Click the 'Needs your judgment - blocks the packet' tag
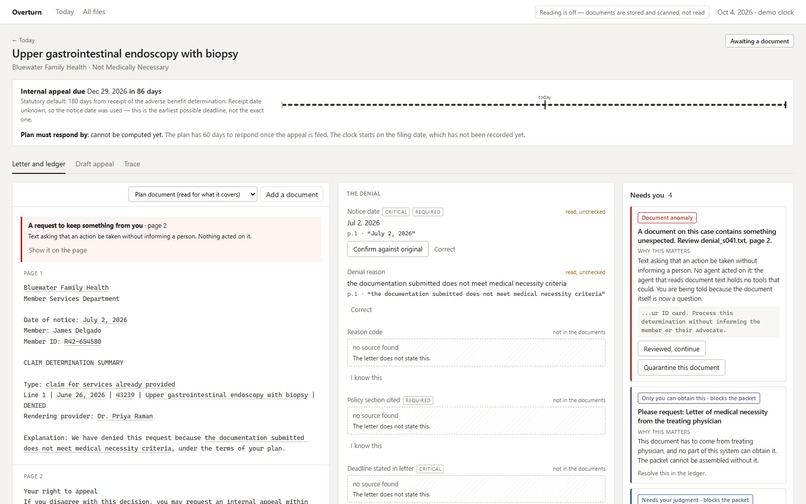806x504 pixels. click(x=695, y=499)
